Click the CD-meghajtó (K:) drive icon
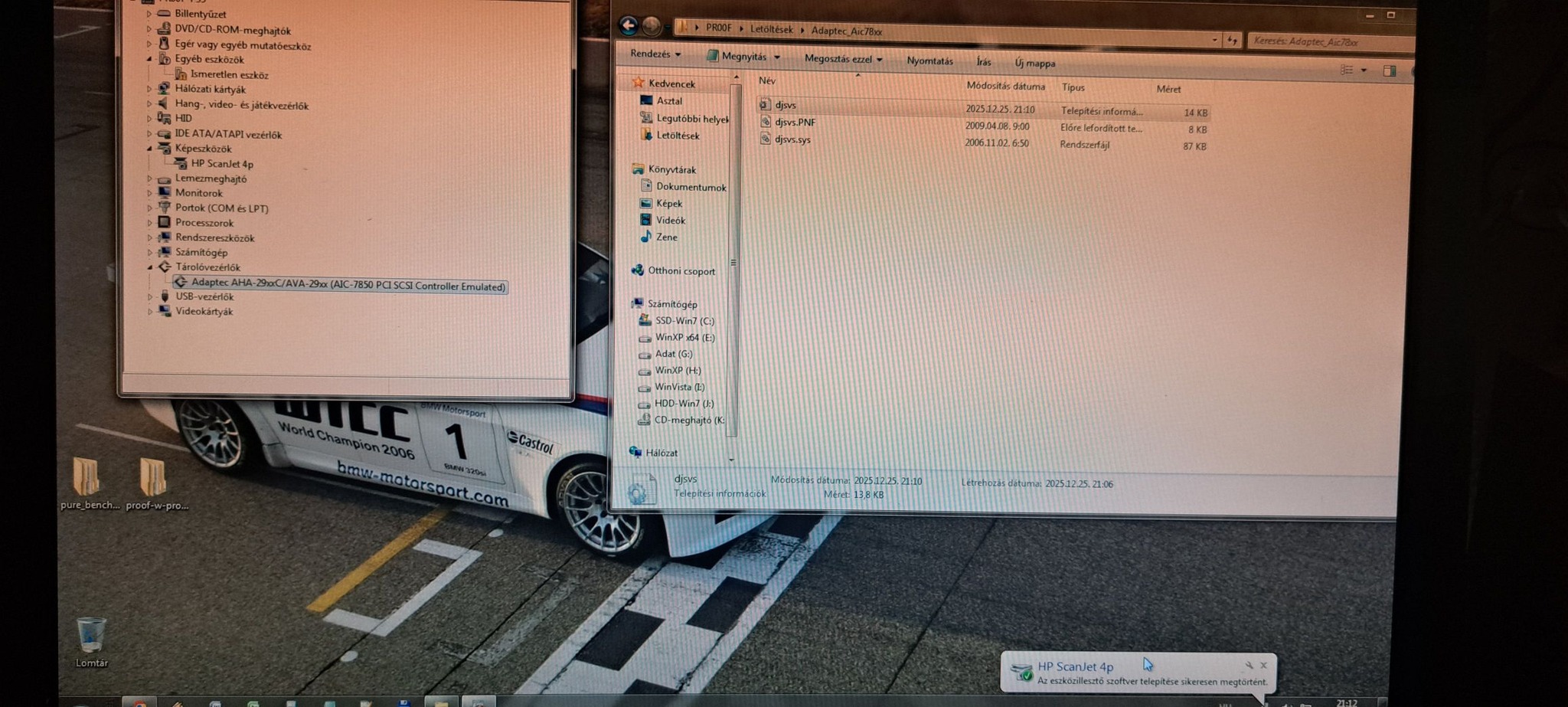 644,420
